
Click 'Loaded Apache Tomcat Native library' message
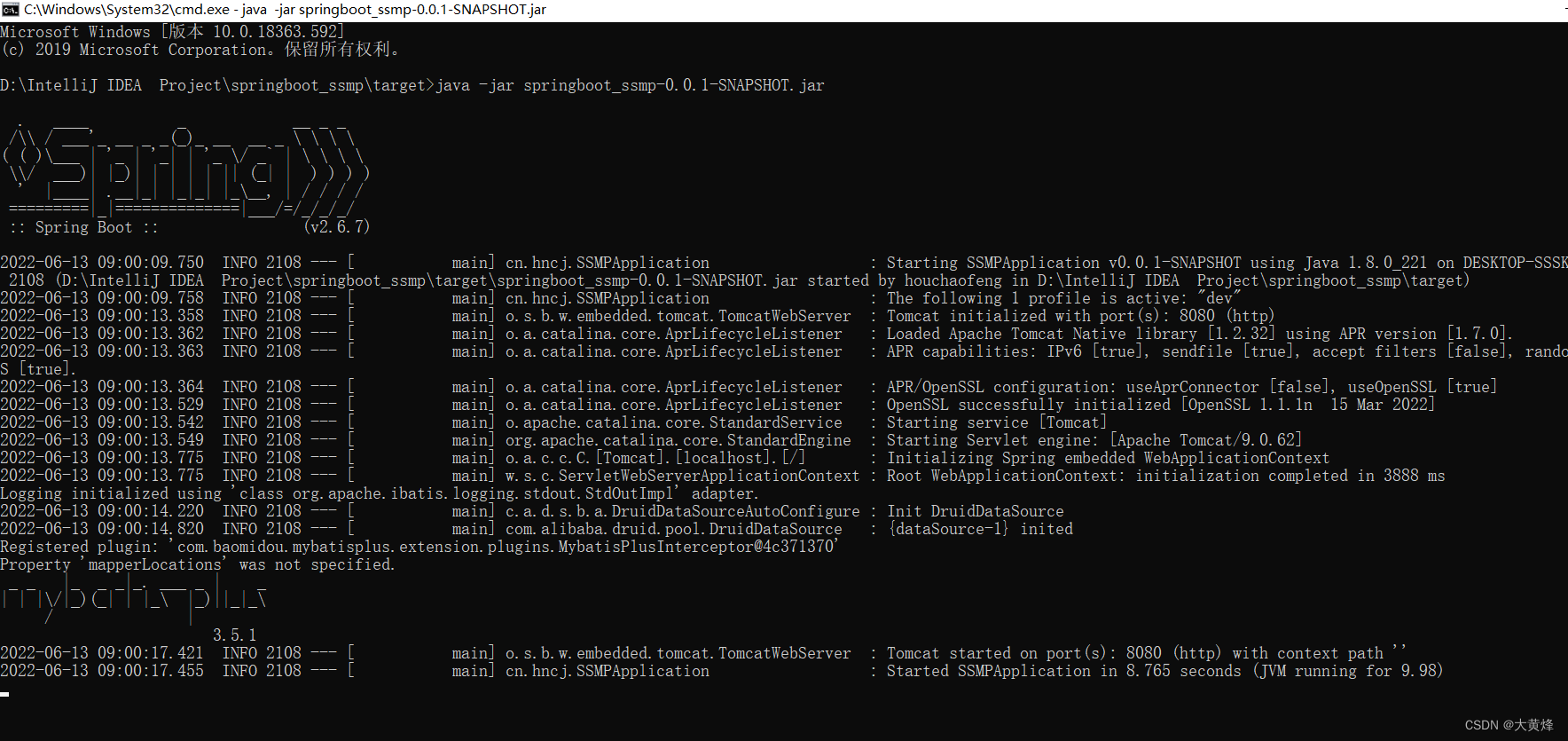(x=1199, y=334)
